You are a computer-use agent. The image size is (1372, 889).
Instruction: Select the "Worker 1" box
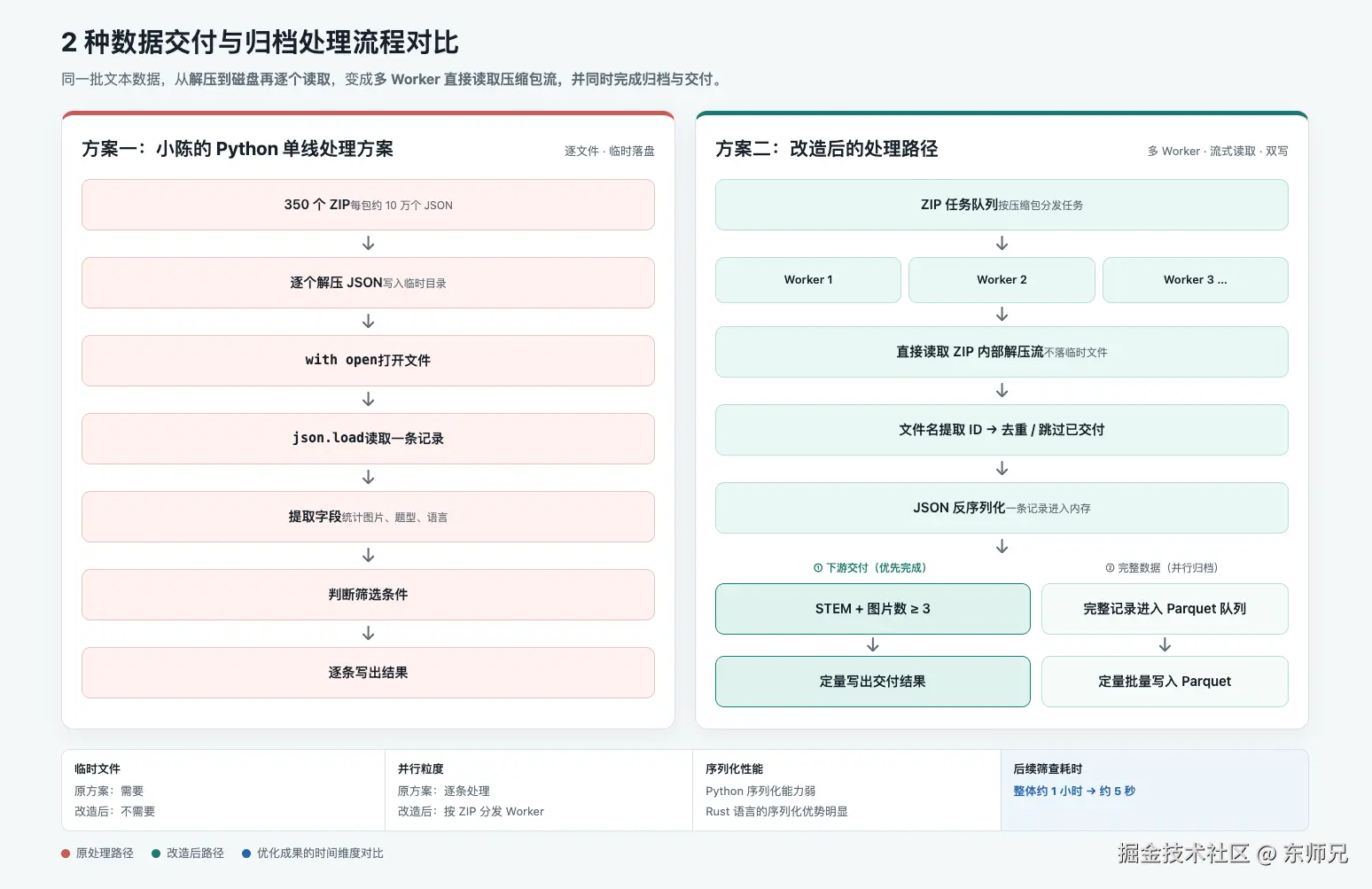(808, 280)
